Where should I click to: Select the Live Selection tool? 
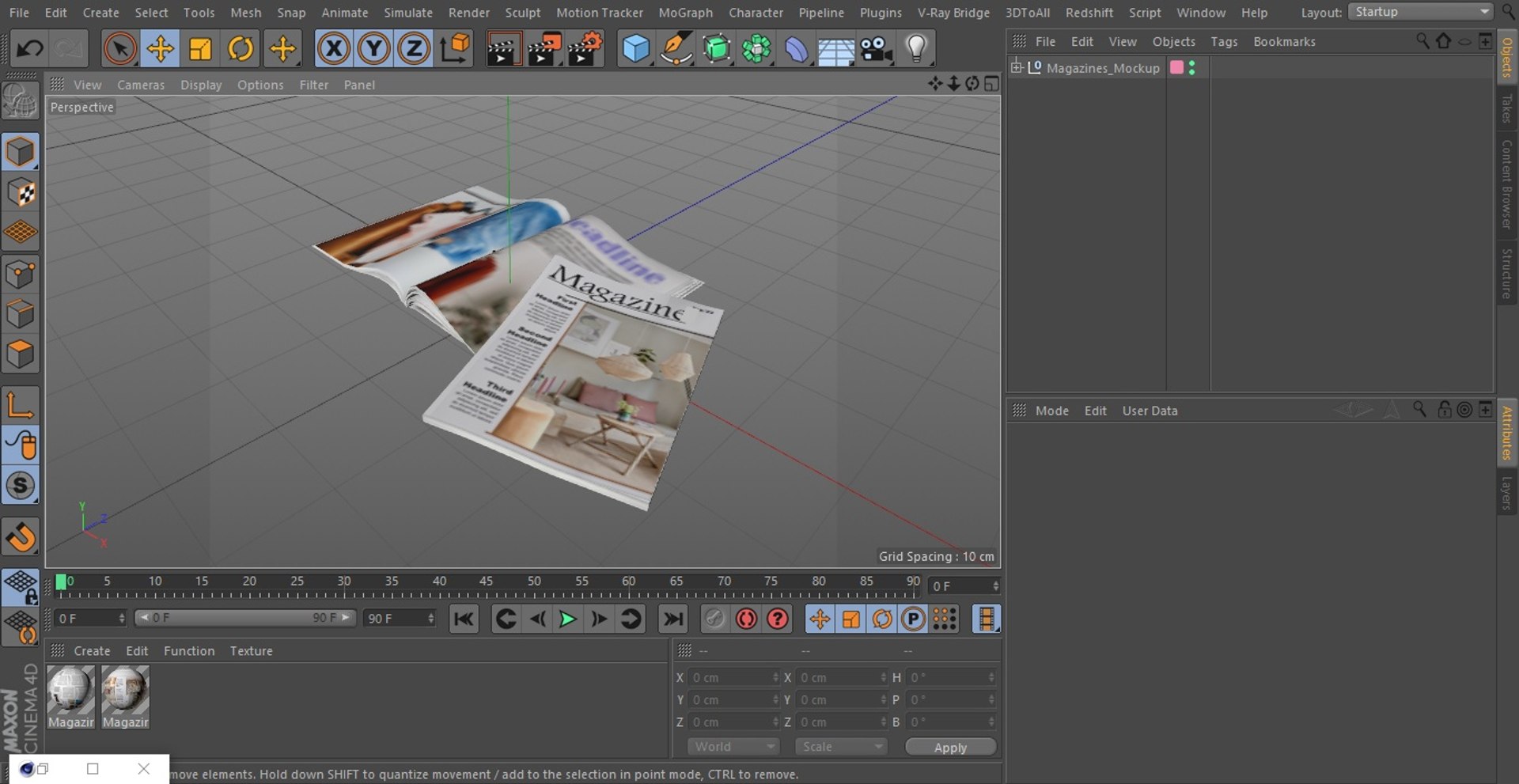click(x=119, y=49)
